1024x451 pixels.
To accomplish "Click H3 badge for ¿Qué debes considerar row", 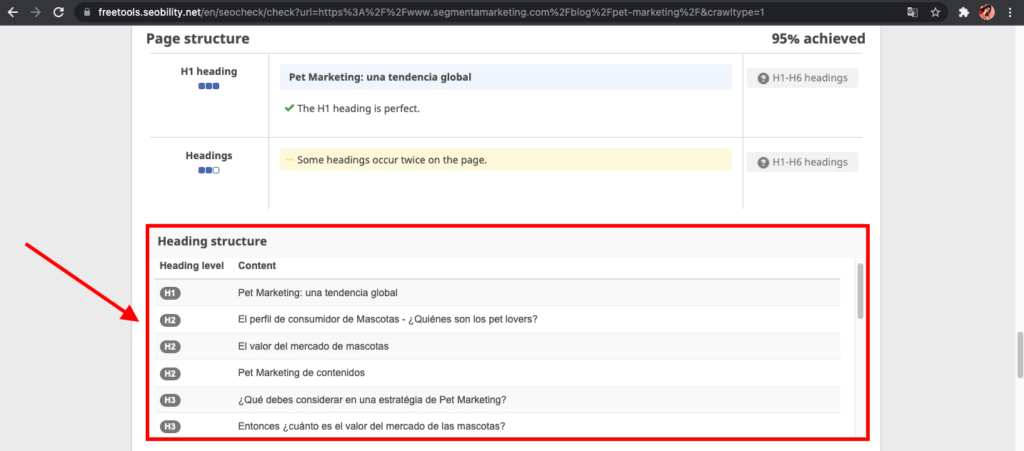I will click(x=170, y=400).
